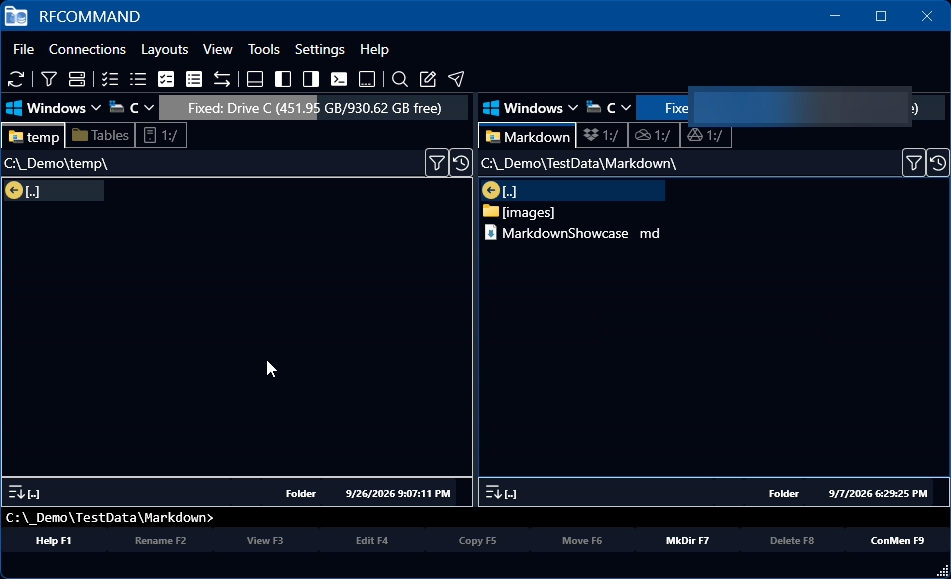The height and width of the screenshot is (579, 951).
Task: Switch to the Dropbox 1:/ tab
Action: click(x=601, y=135)
